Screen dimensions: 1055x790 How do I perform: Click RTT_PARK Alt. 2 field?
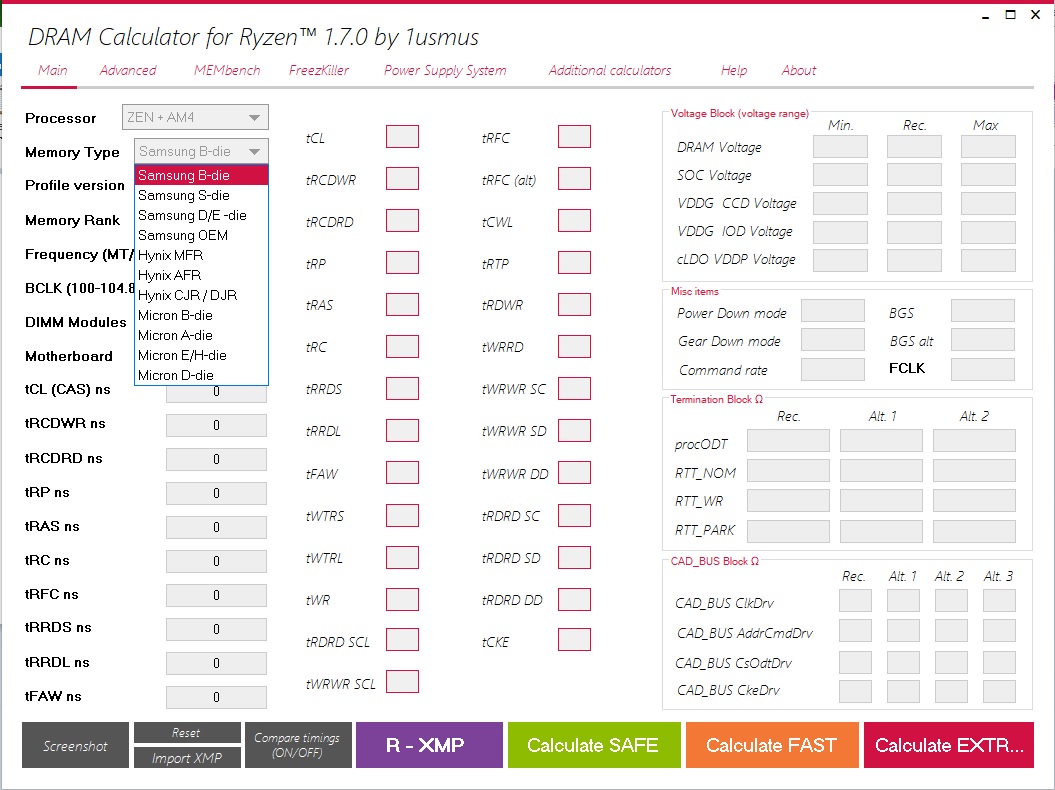[974, 532]
